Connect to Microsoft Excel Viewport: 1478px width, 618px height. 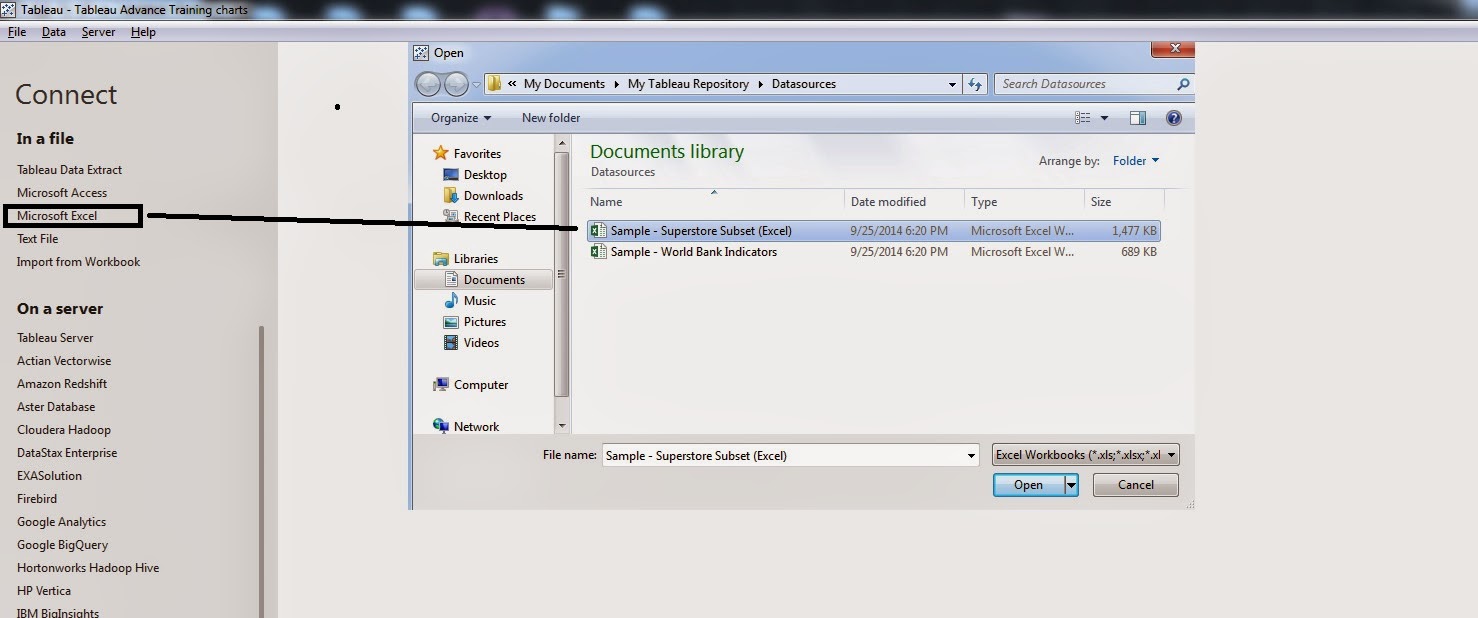tap(57, 216)
